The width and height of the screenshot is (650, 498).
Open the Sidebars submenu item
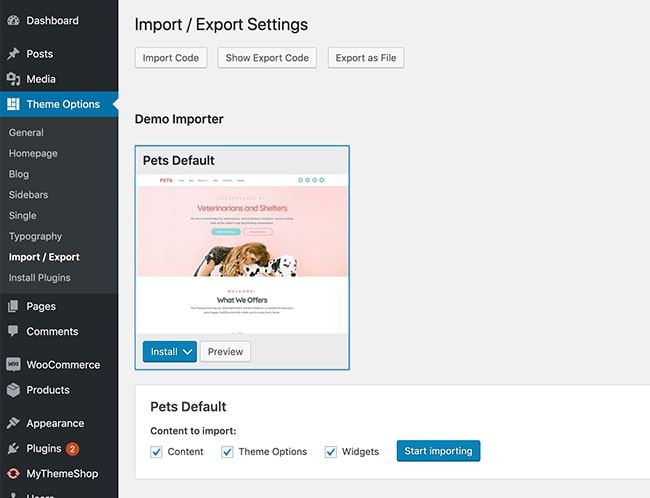click(28, 194)
